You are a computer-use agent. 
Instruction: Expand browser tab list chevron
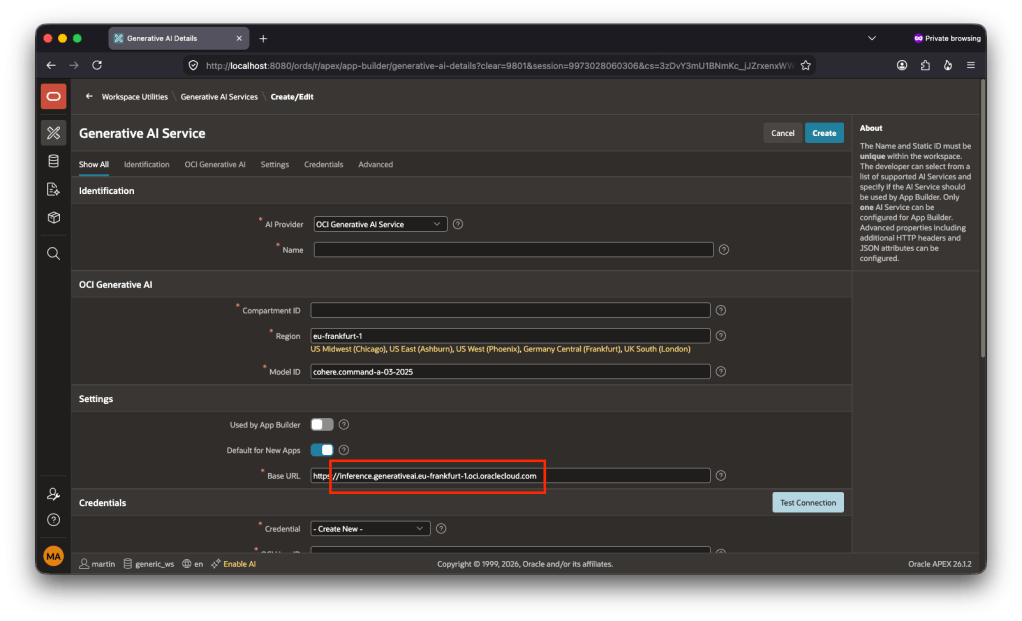click(871, 38)
